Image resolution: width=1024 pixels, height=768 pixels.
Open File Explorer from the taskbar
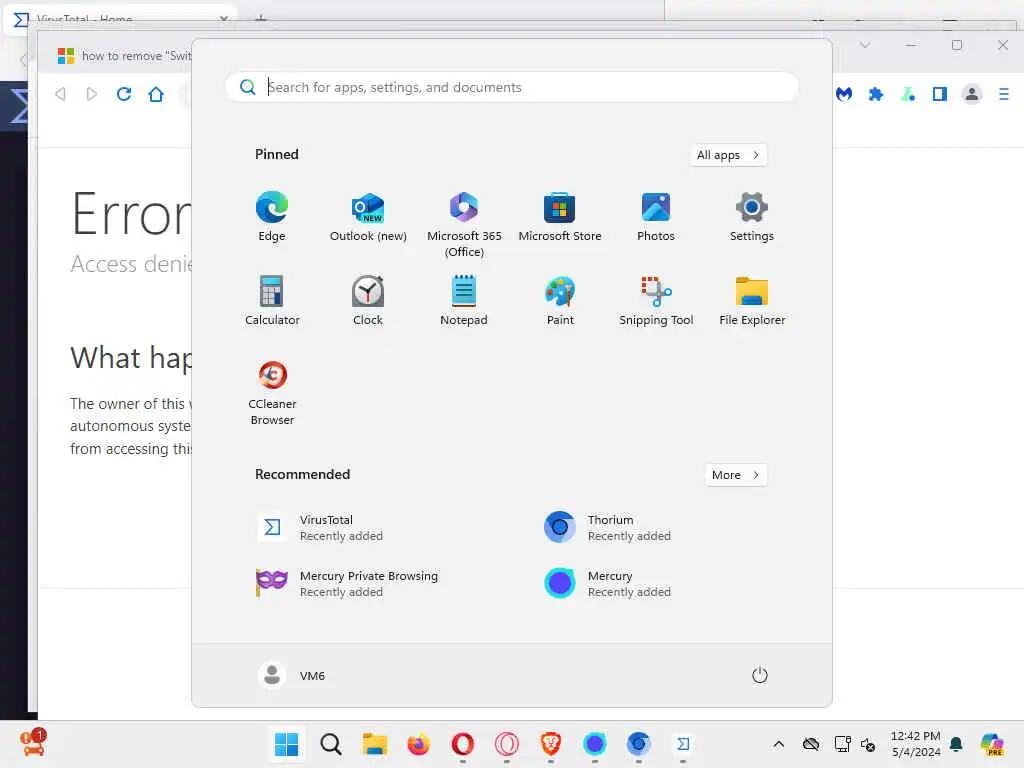pyautogui.click(x=375, y=744)
